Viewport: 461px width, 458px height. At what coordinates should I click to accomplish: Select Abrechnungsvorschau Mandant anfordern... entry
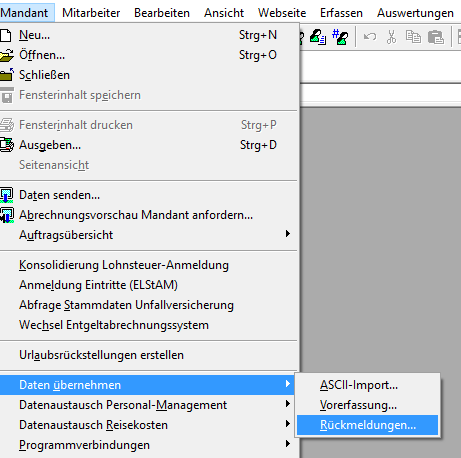click(x=148, y=215)
